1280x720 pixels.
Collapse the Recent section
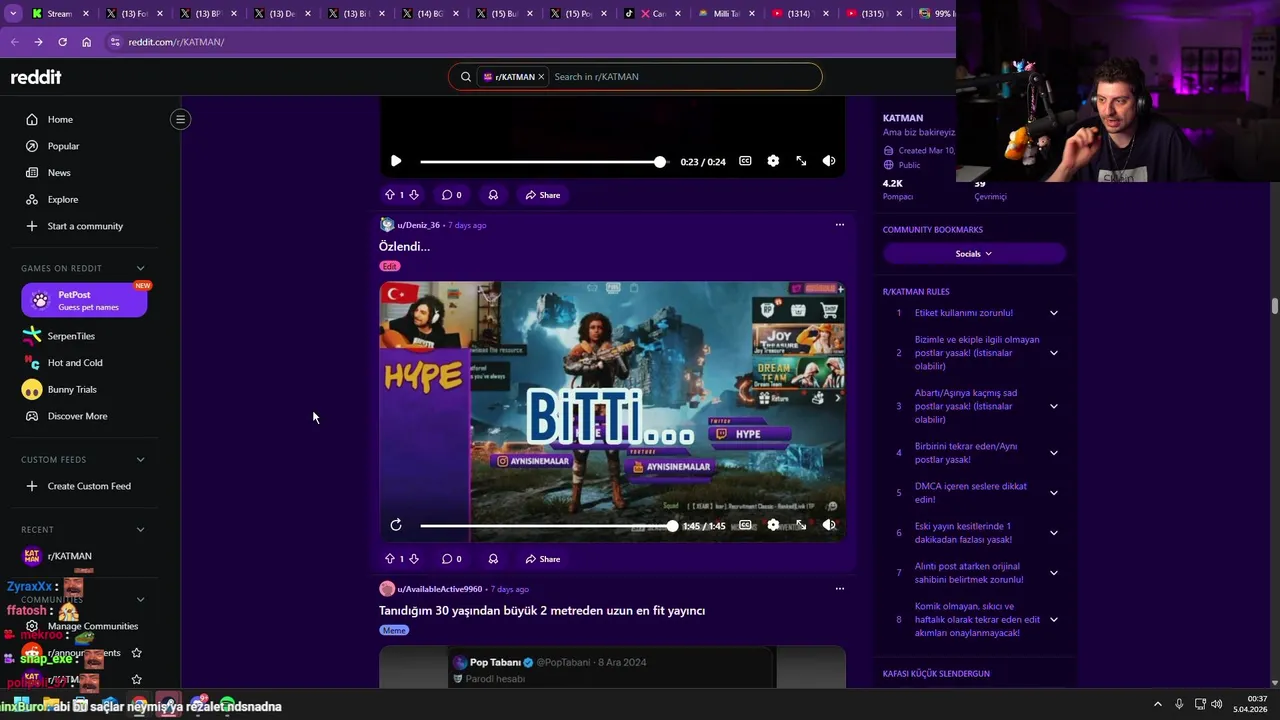pyautogui.click(x=140, y=529)
